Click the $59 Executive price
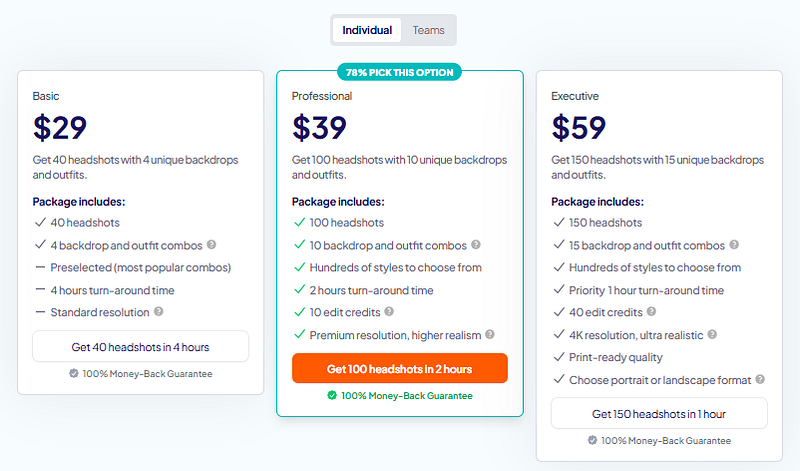 coord(579,127)
